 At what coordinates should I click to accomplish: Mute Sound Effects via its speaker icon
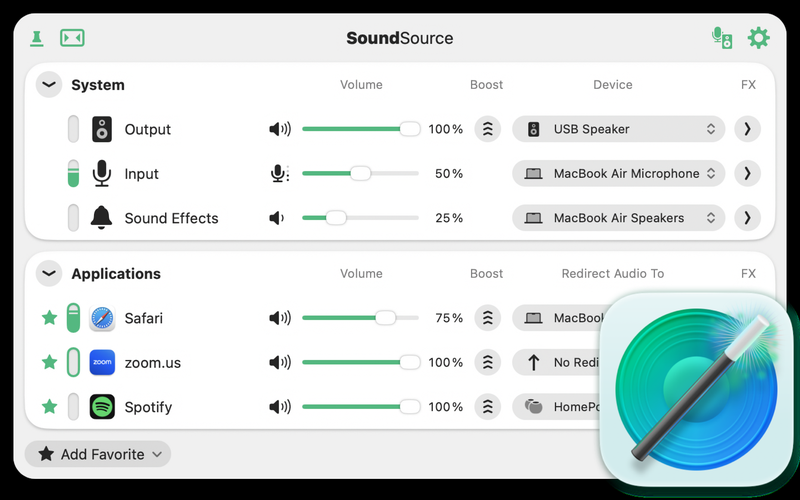[x=277, y=218]
